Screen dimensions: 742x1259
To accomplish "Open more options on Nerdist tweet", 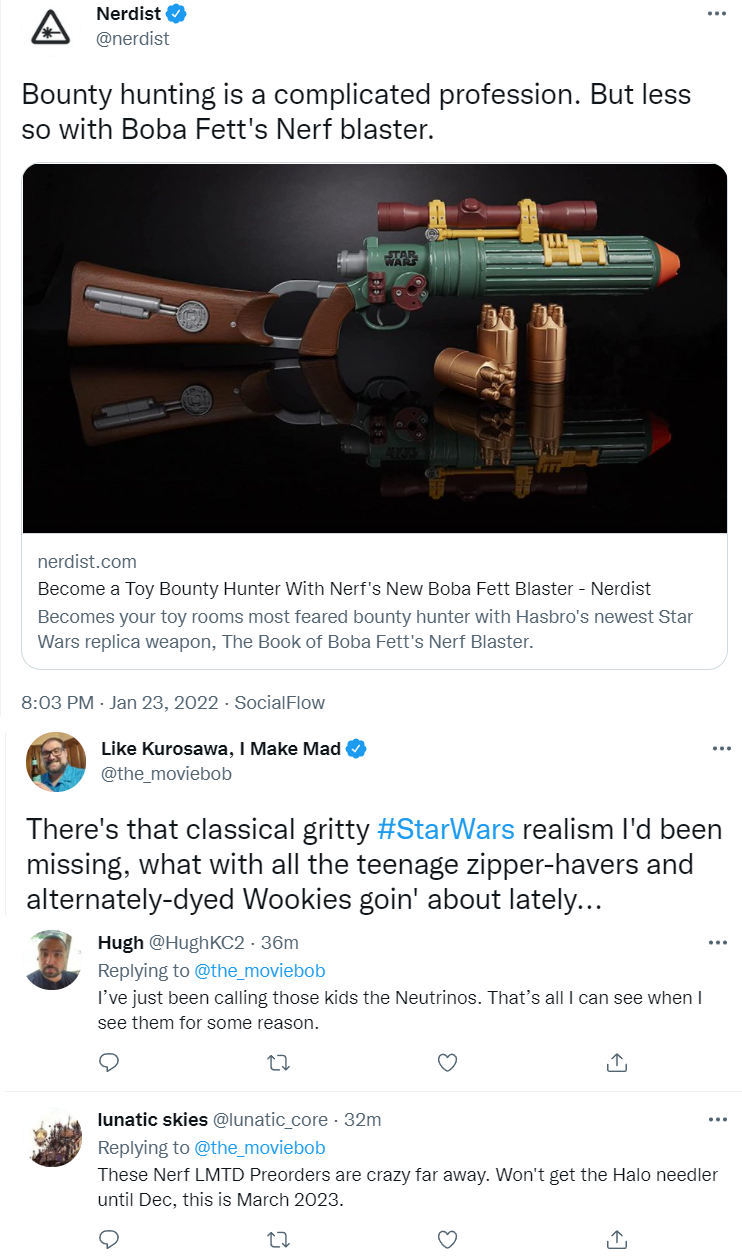I will click(x=716, y=14).
